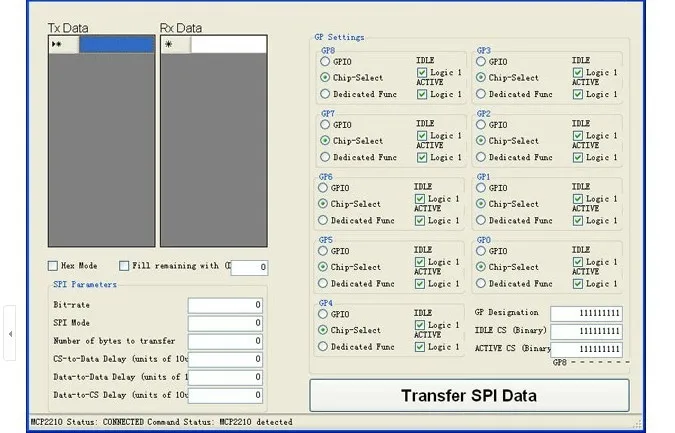This screenshot has width=675, height=433.
Task: Click the Data-to-CS Delay field
Action: (225, 396)
